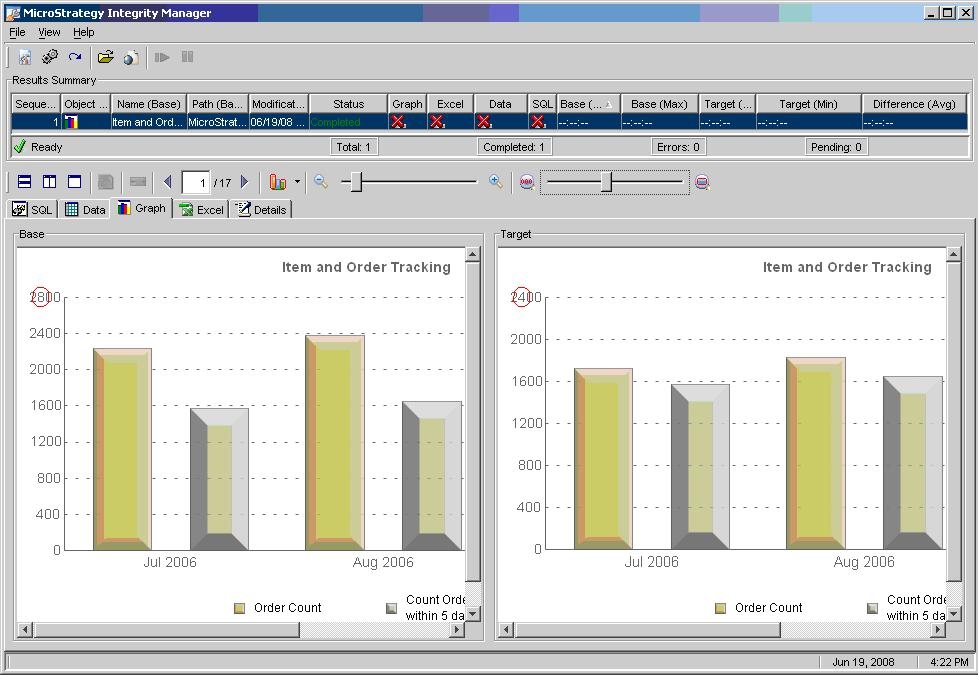Click the globe with document toolbar icon

pos(131,58)
